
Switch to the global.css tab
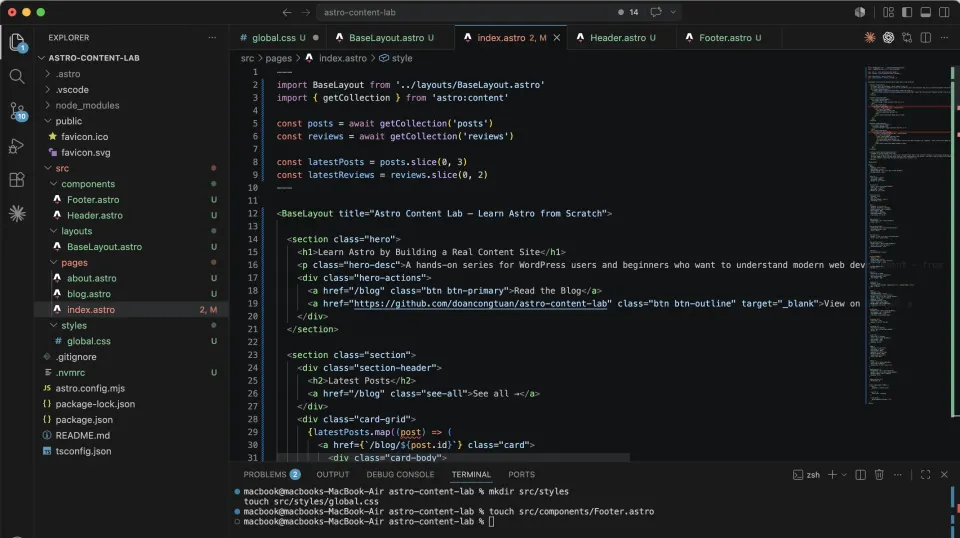click(279, 38)
